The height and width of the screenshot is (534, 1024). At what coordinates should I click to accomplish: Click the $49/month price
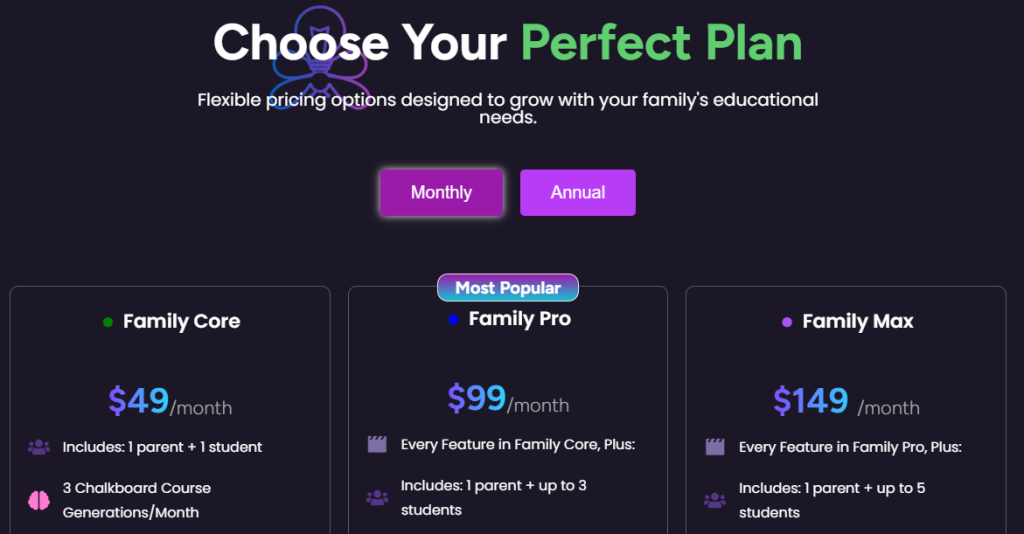pos(170,402)
